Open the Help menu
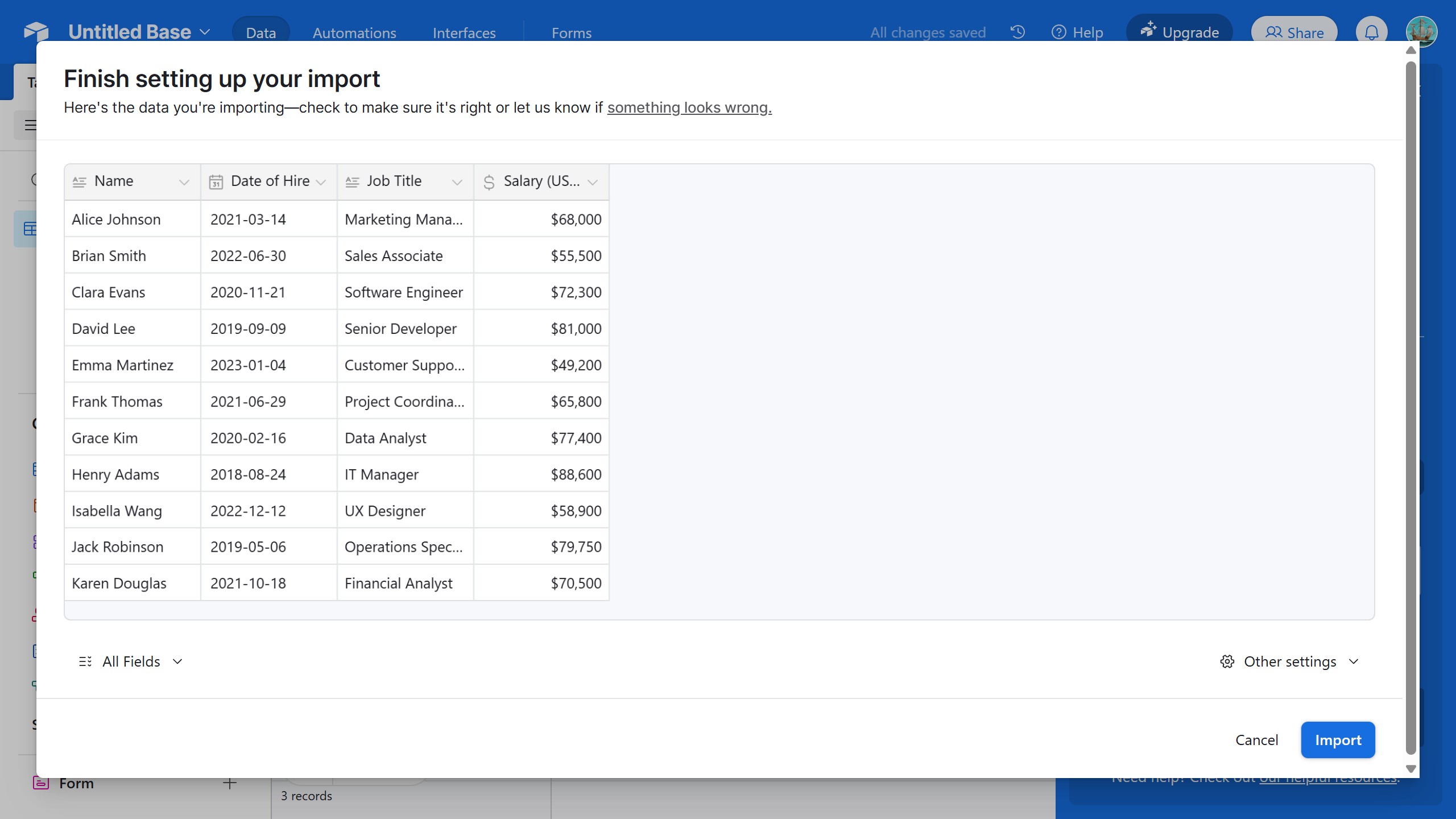Screen dimensions: 1456x819 [x=1077, y=32]
